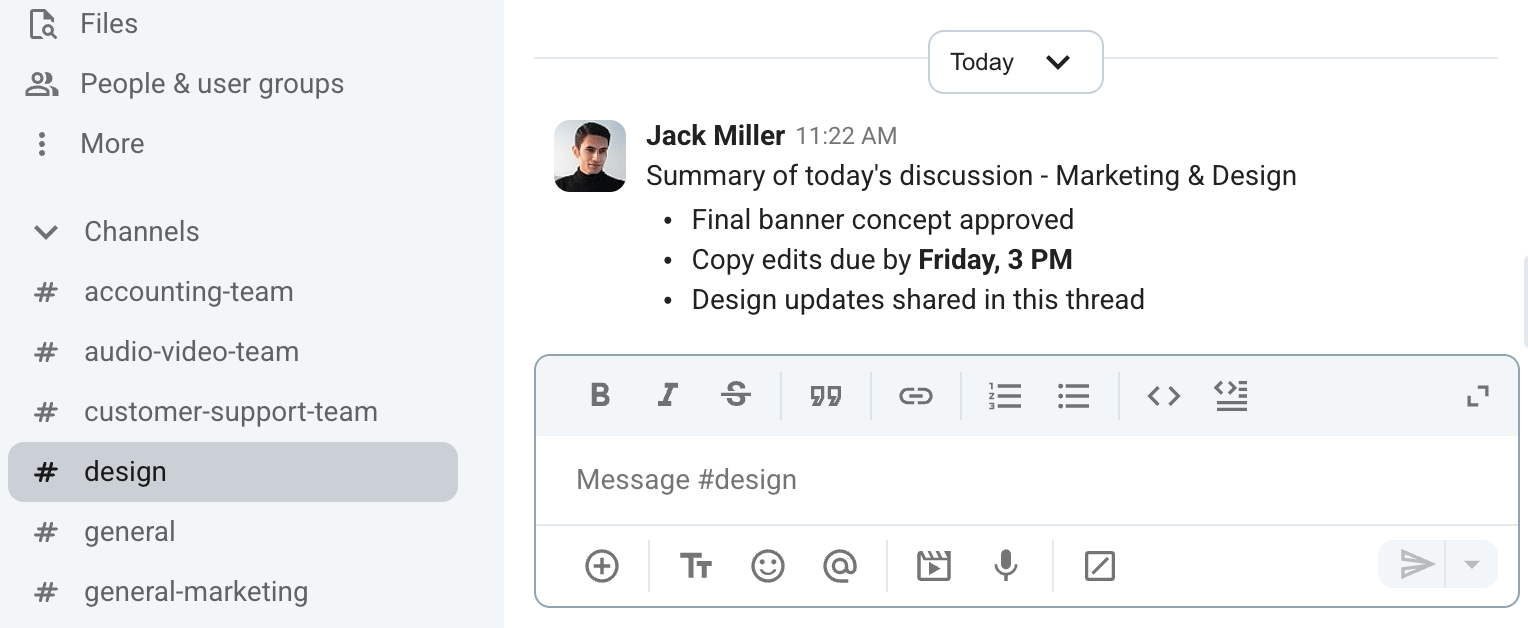Open the video message icon
The height and width of the screenshot is (628, 1528).
pos(934,566)
